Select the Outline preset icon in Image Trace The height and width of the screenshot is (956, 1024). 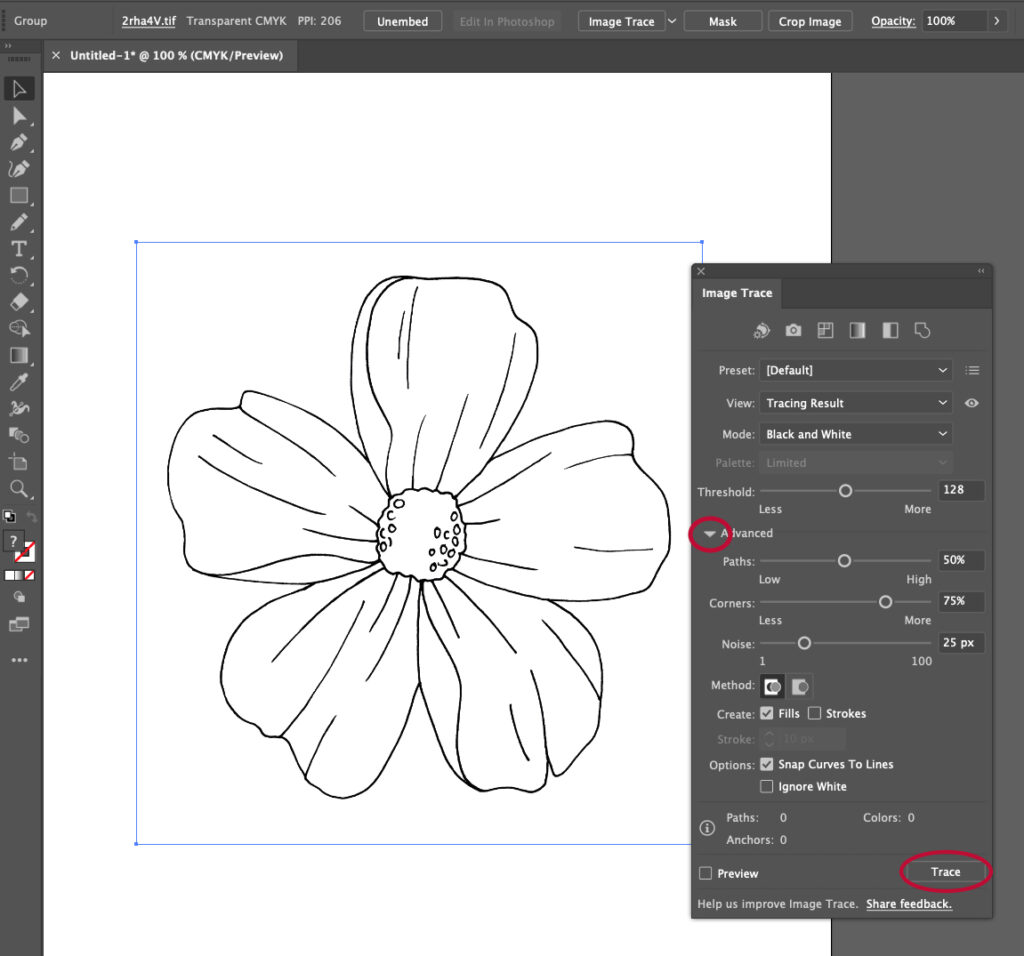point(922,330)
